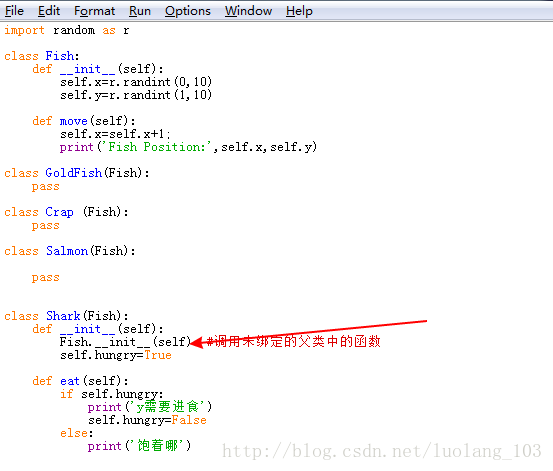Image resolution: width=553 pixels, height=471 pixels.
Task: Click the print('y需要进食') line
Action: point(150,407)
